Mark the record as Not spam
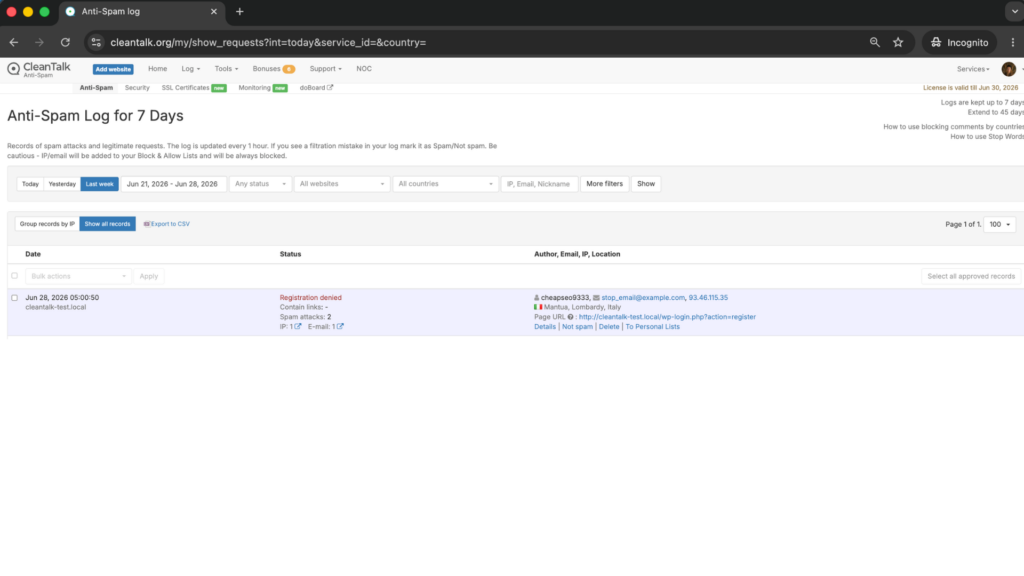This screenshot has height=576, width=1024. 577,327
